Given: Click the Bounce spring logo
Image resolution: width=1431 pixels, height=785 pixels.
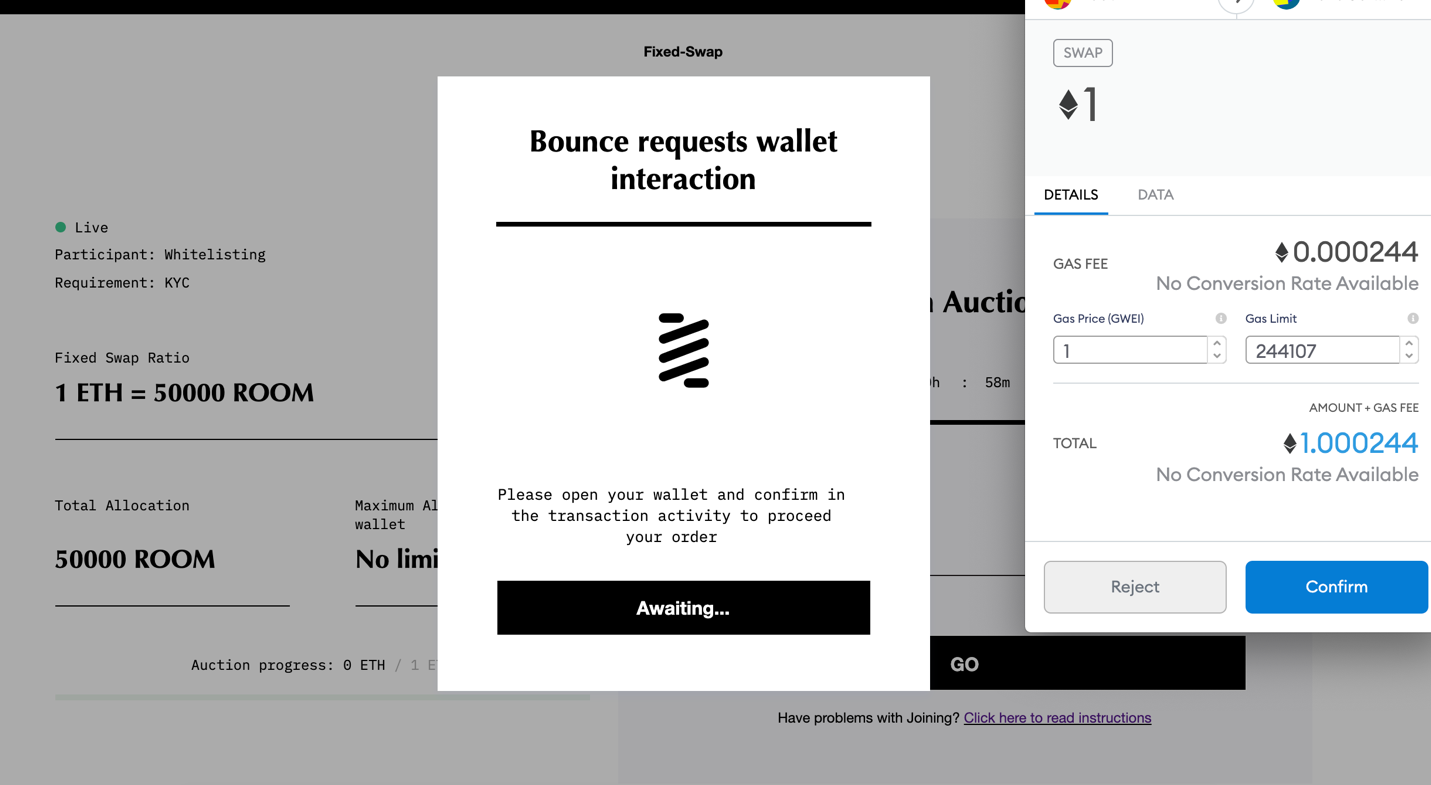Looking at the screenshot, I should pyautogui.click(x=684, y=350).
